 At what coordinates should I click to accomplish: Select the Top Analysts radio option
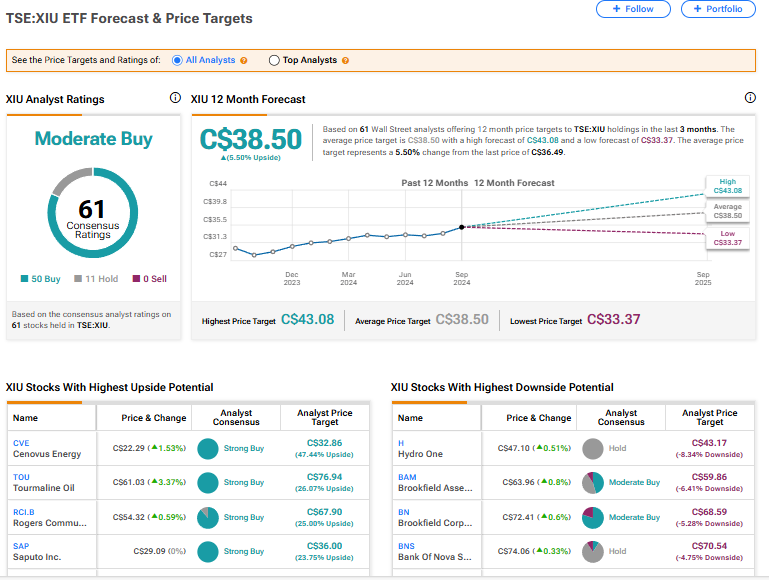coord(274,60)
